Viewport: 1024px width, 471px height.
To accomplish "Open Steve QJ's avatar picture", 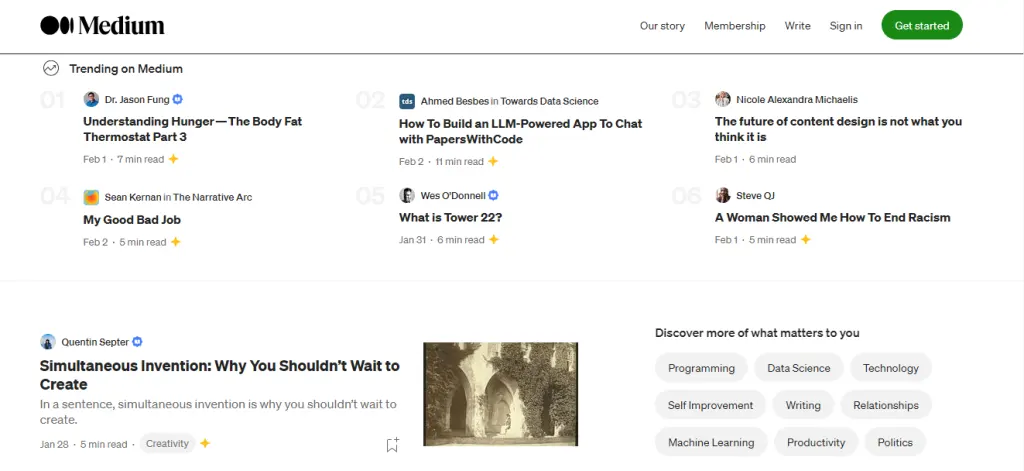I will click(x=722, y=195).
